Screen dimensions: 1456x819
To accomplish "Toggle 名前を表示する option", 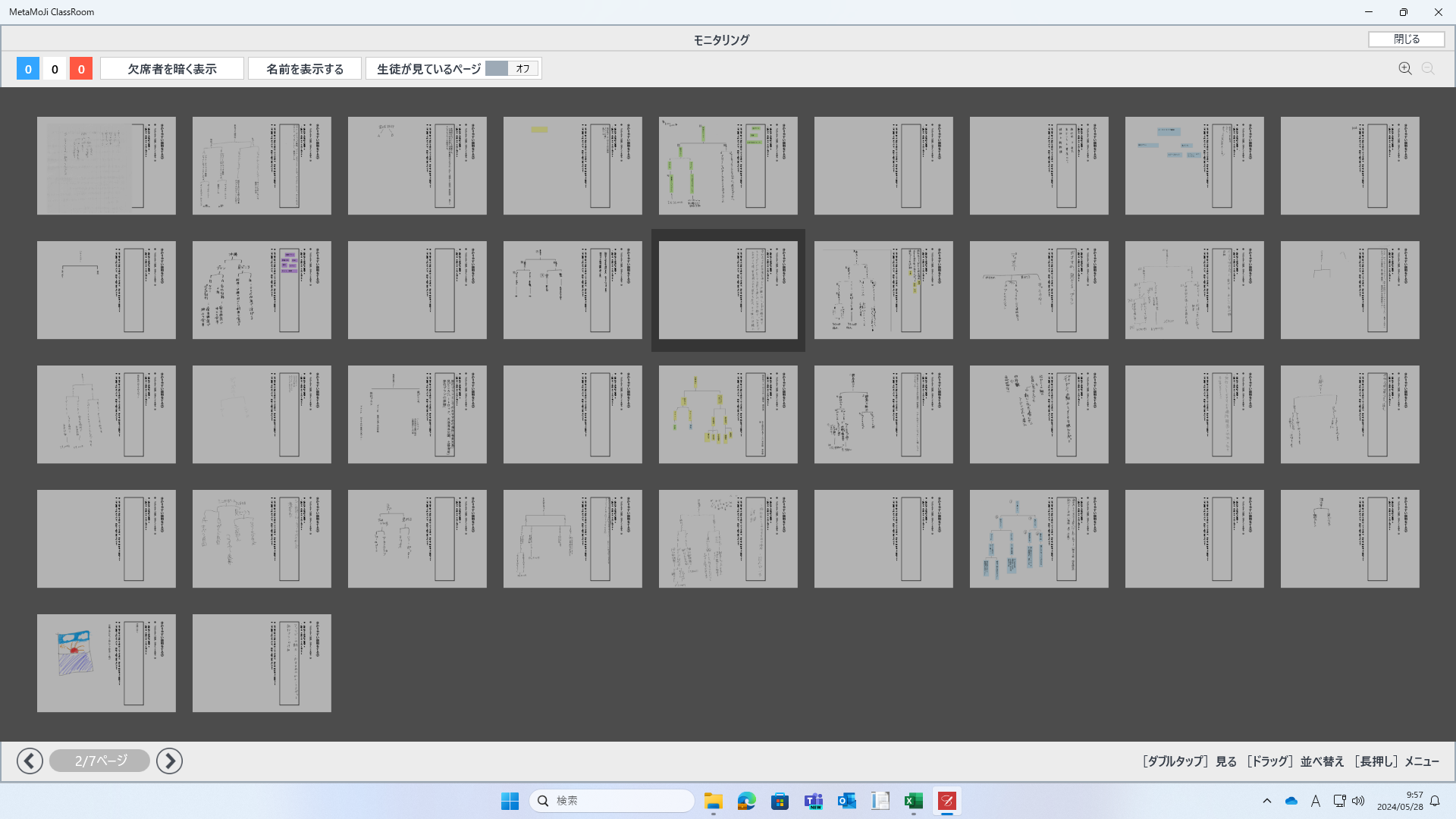I will tap(305, 69).
